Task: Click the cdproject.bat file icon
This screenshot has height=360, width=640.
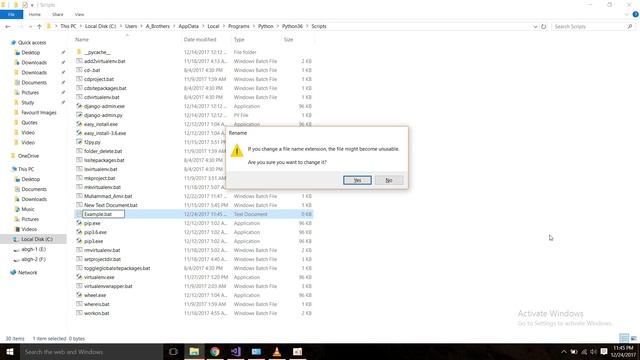Action: (79, 79)
